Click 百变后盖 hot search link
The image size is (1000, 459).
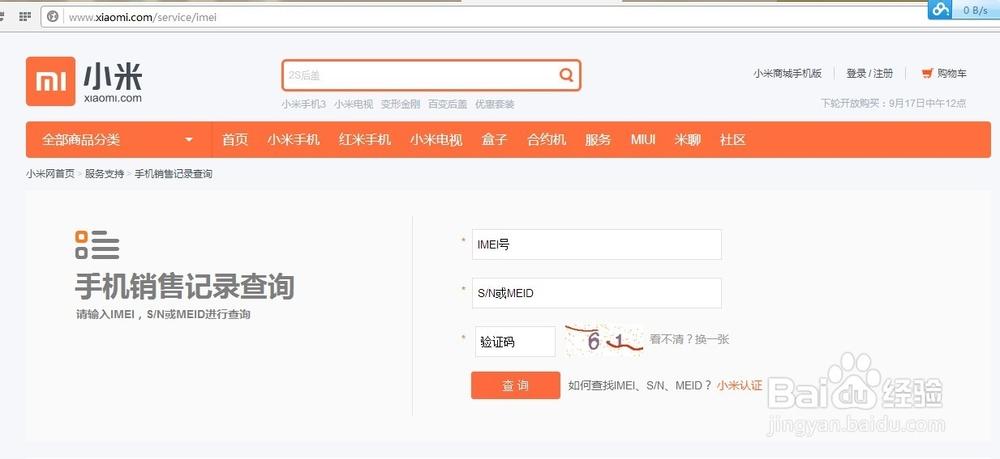coord(447,104)
